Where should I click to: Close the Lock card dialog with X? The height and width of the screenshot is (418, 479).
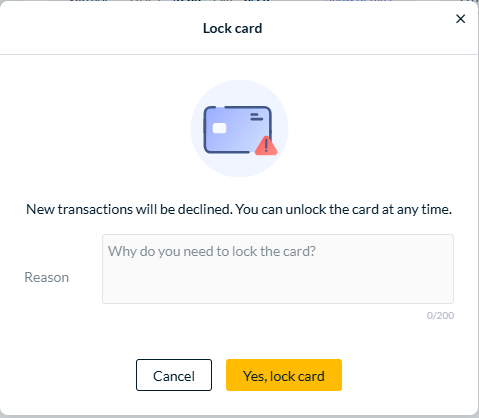click(460, 19)
